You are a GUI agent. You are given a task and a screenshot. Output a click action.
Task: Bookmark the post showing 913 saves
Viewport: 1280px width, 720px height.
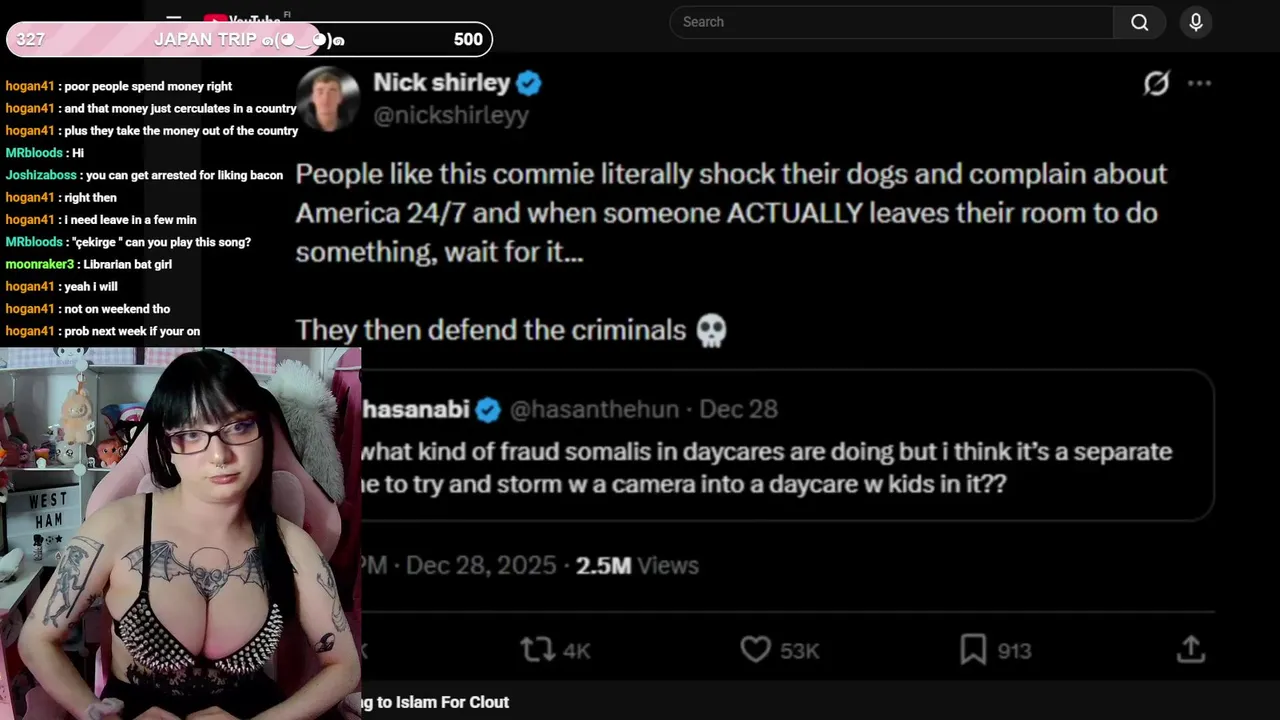[x=973, y=650]
